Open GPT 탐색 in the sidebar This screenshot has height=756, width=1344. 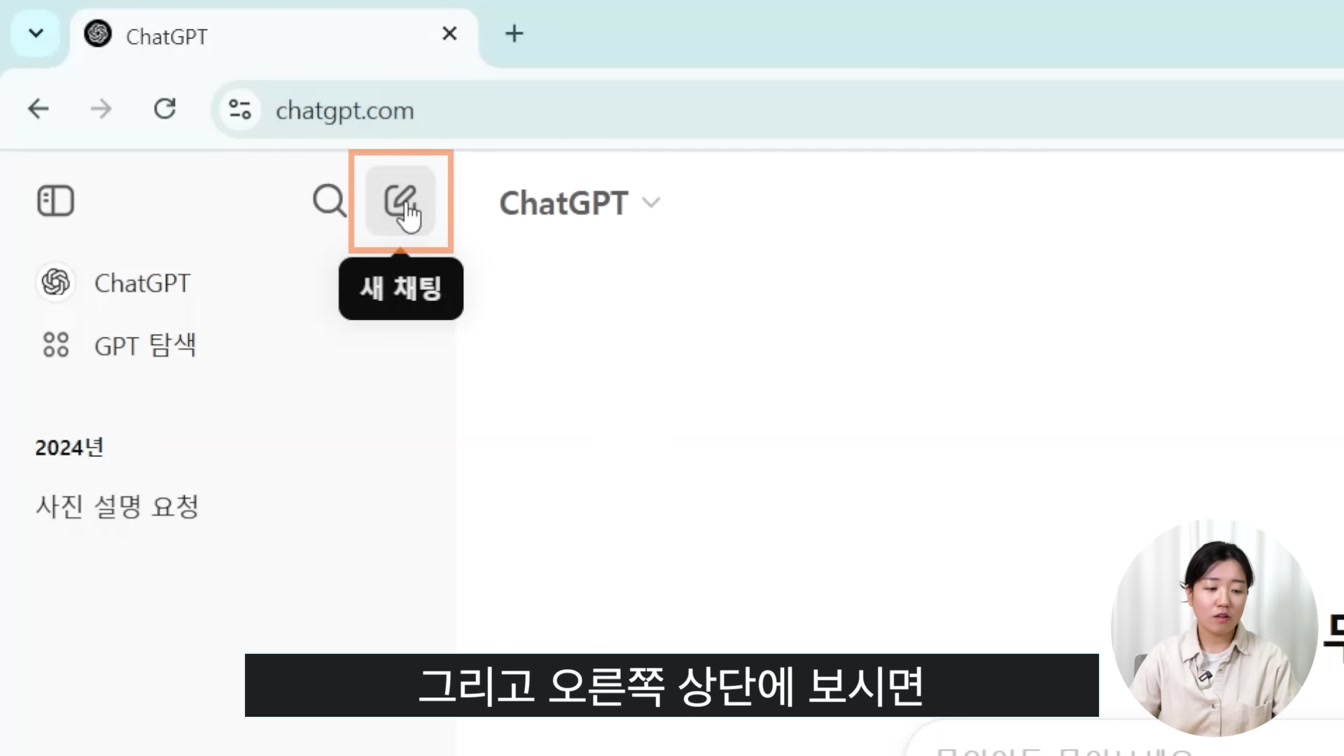click(x=119, y=345)
